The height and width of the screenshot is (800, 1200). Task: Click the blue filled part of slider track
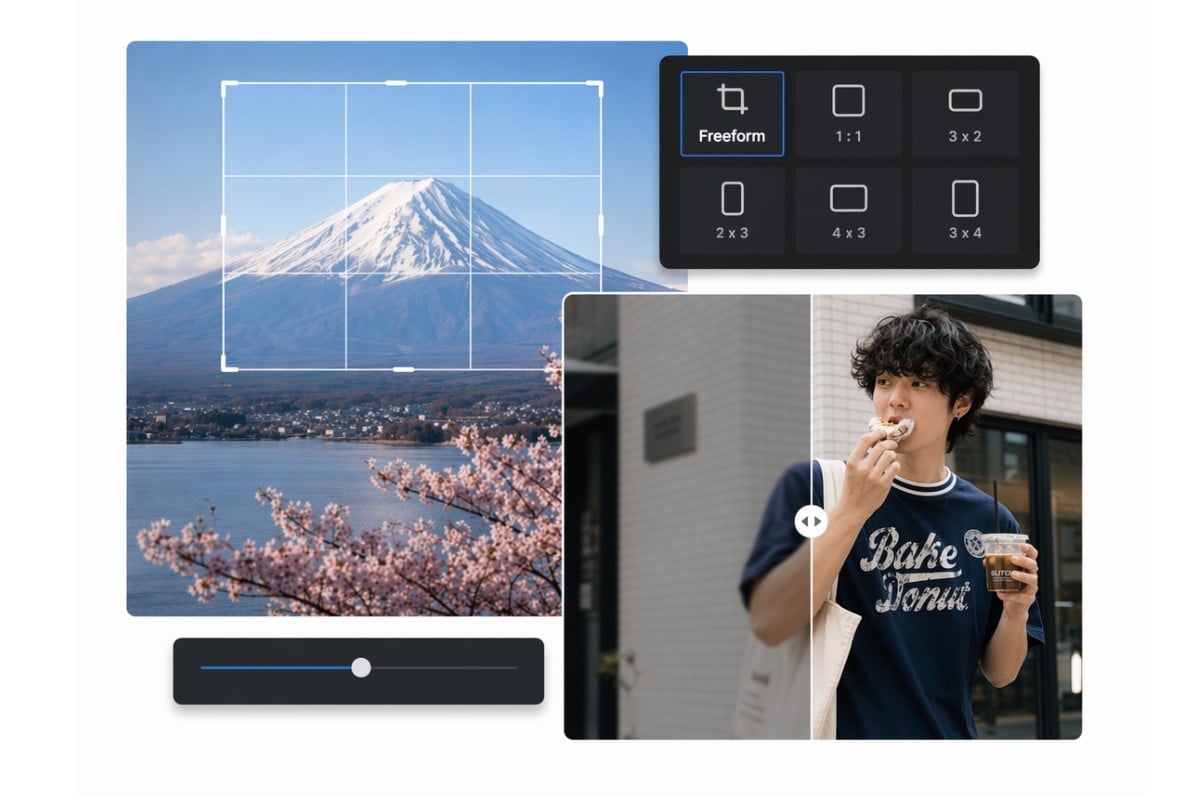(x=276, y=667)
